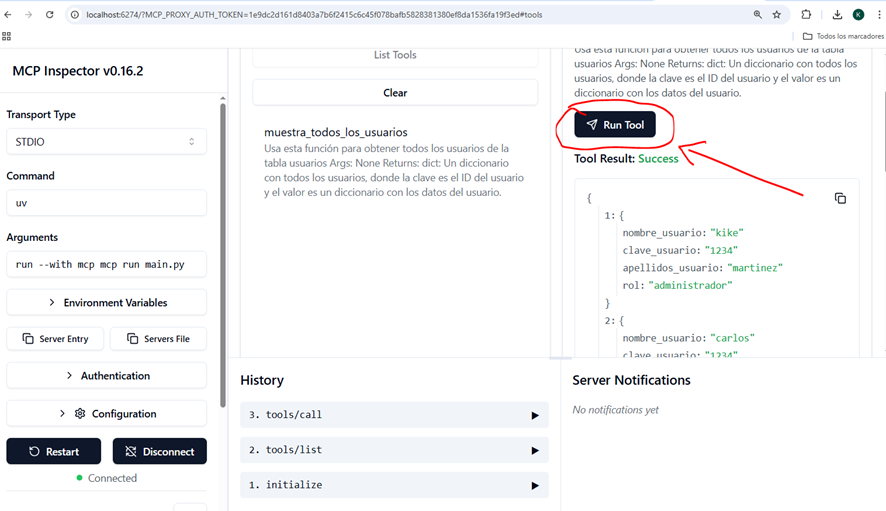Select the muestra_todos_los_usuarios tool
Image resolution: width=886 pixels, height=511 pixels.
tap(336, 132)
